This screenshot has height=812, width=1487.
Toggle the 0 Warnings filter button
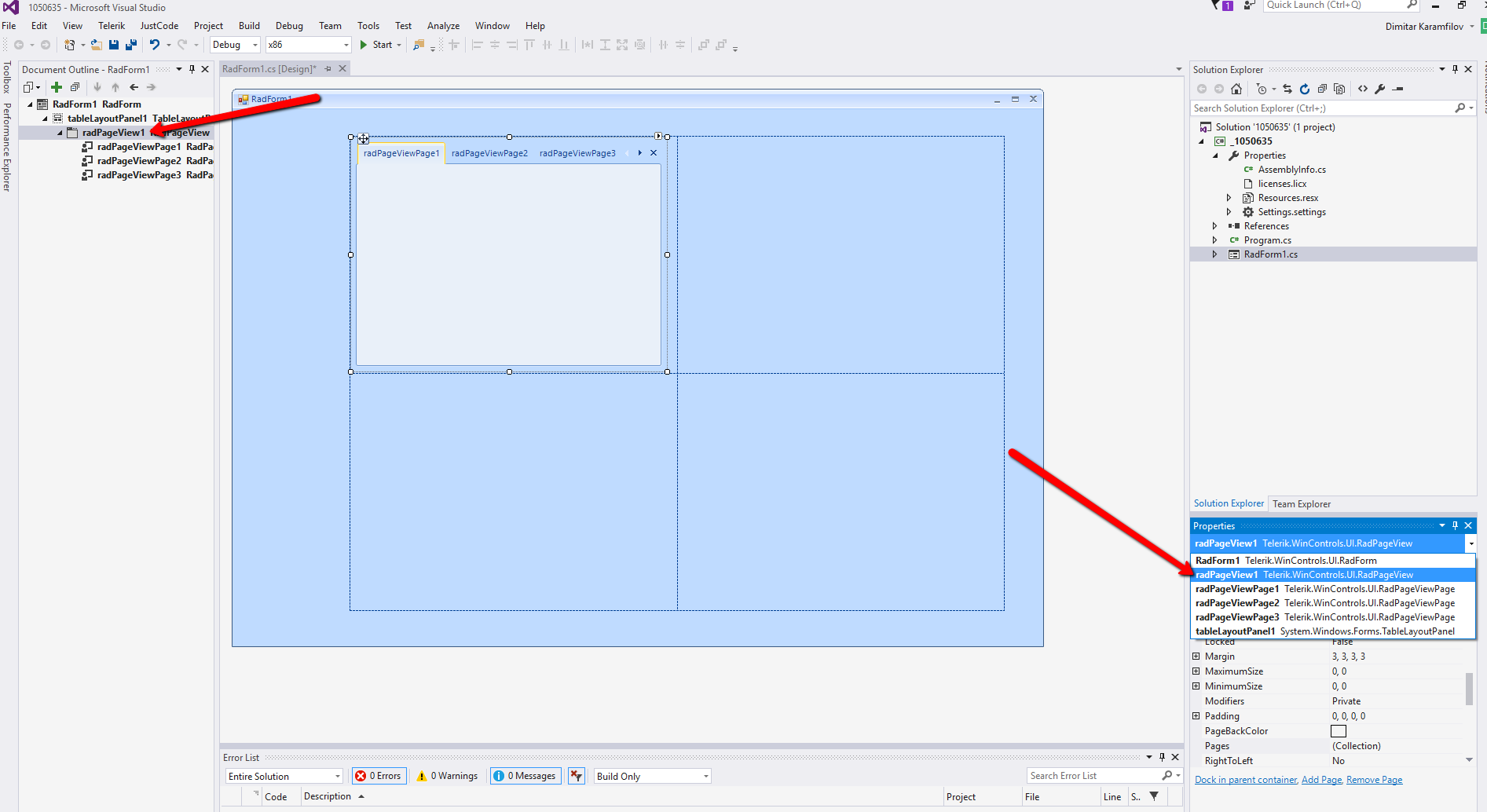(x=447, y=776)
